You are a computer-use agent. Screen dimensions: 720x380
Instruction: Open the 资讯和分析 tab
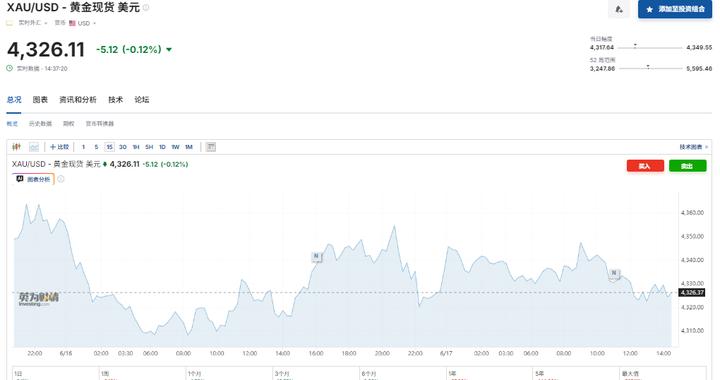[78, 100]
